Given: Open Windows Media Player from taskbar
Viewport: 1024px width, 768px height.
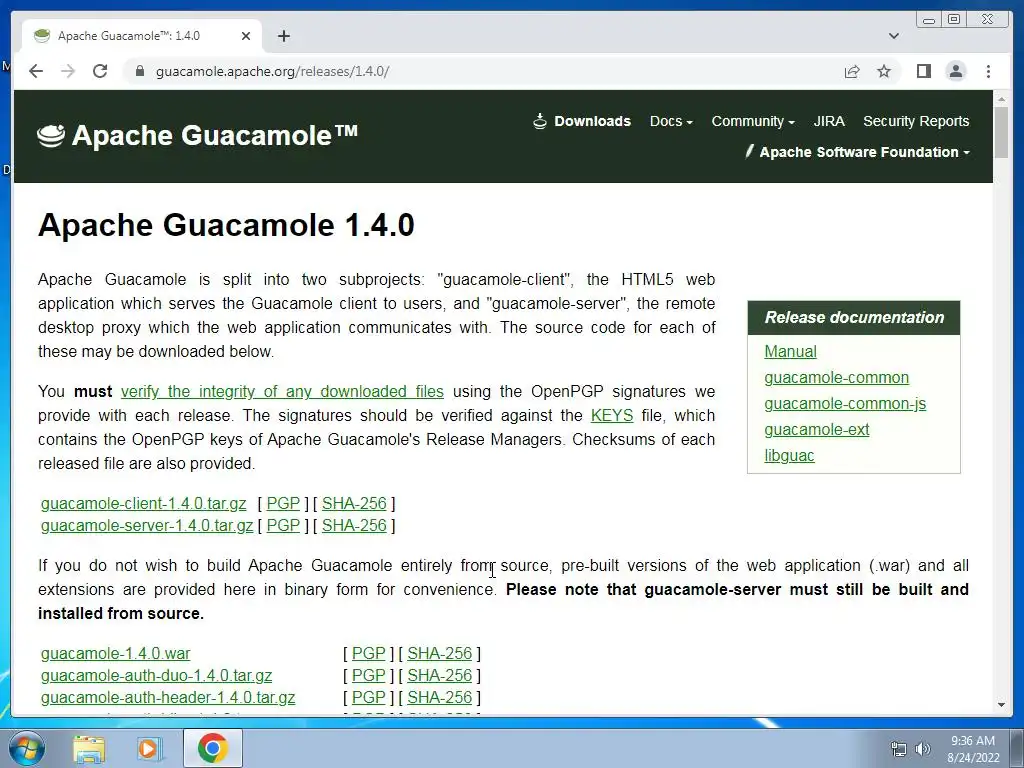Looking at the screenshot, I should tap(149, 749).
